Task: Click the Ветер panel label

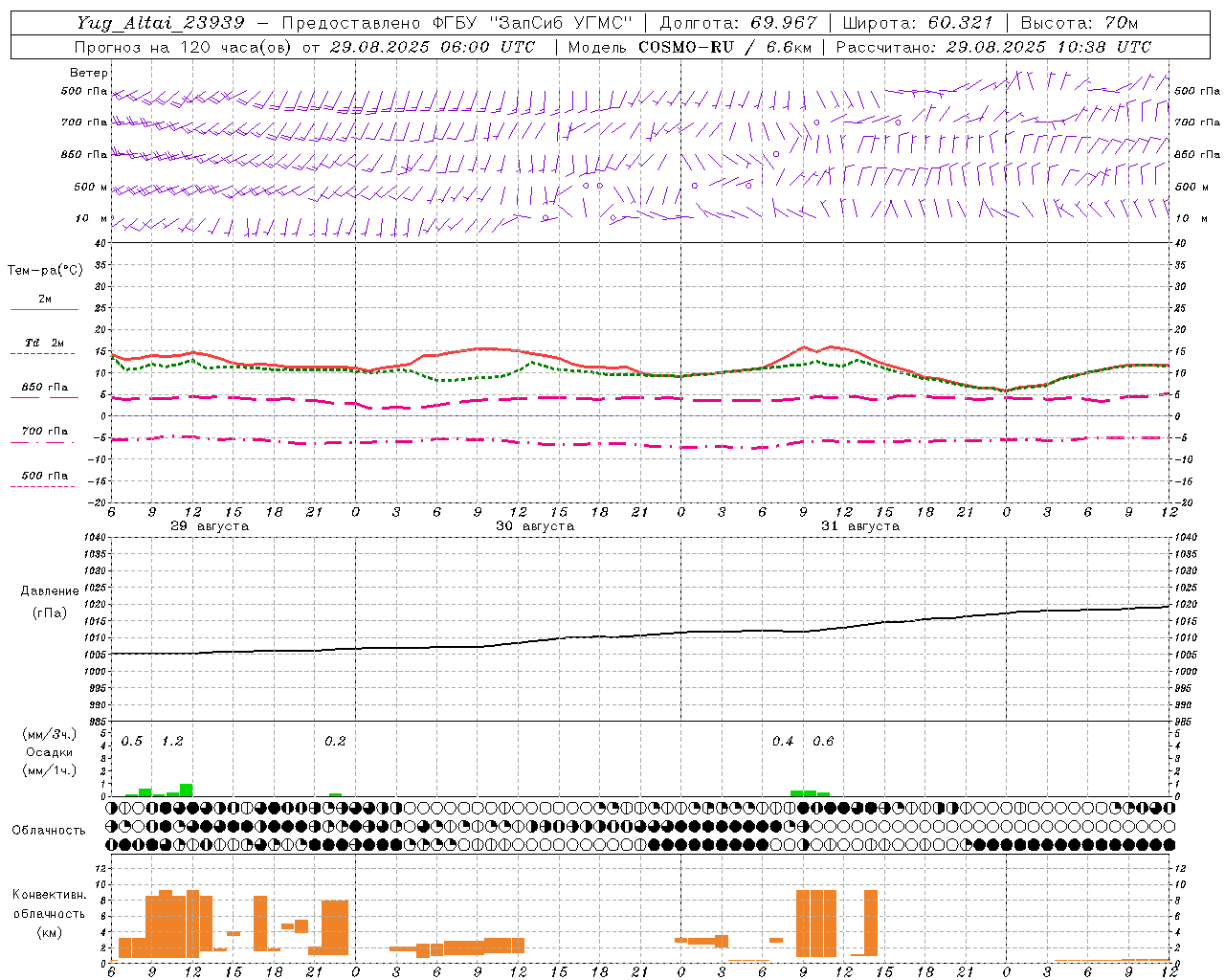Action: click(x=89, y=73)
